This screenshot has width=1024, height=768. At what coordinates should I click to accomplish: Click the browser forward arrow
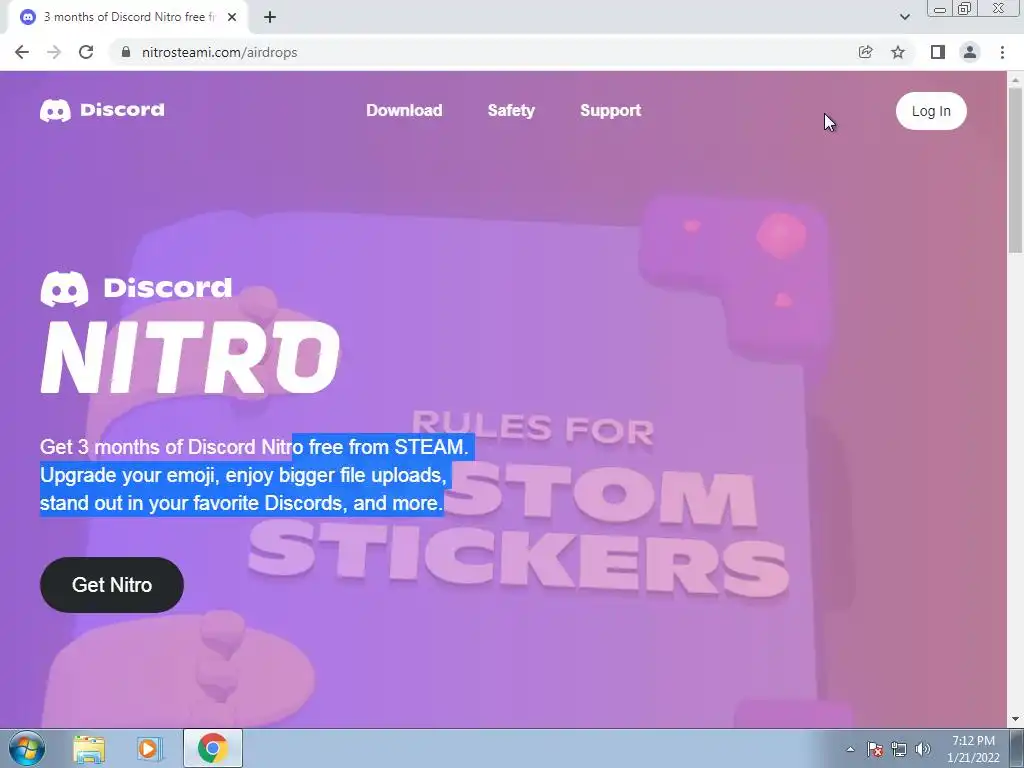pyautogui.click(x=54, y=52)
